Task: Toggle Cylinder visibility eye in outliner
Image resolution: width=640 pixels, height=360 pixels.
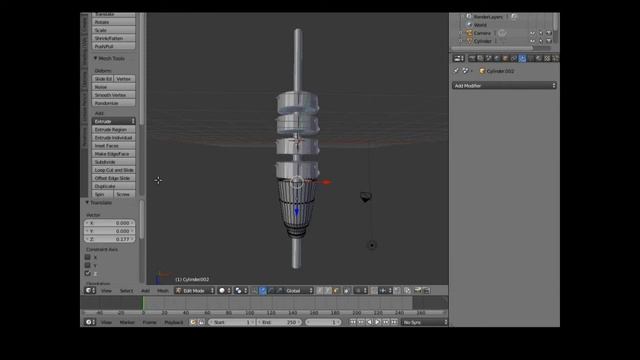Action: (x=532, y=41)
